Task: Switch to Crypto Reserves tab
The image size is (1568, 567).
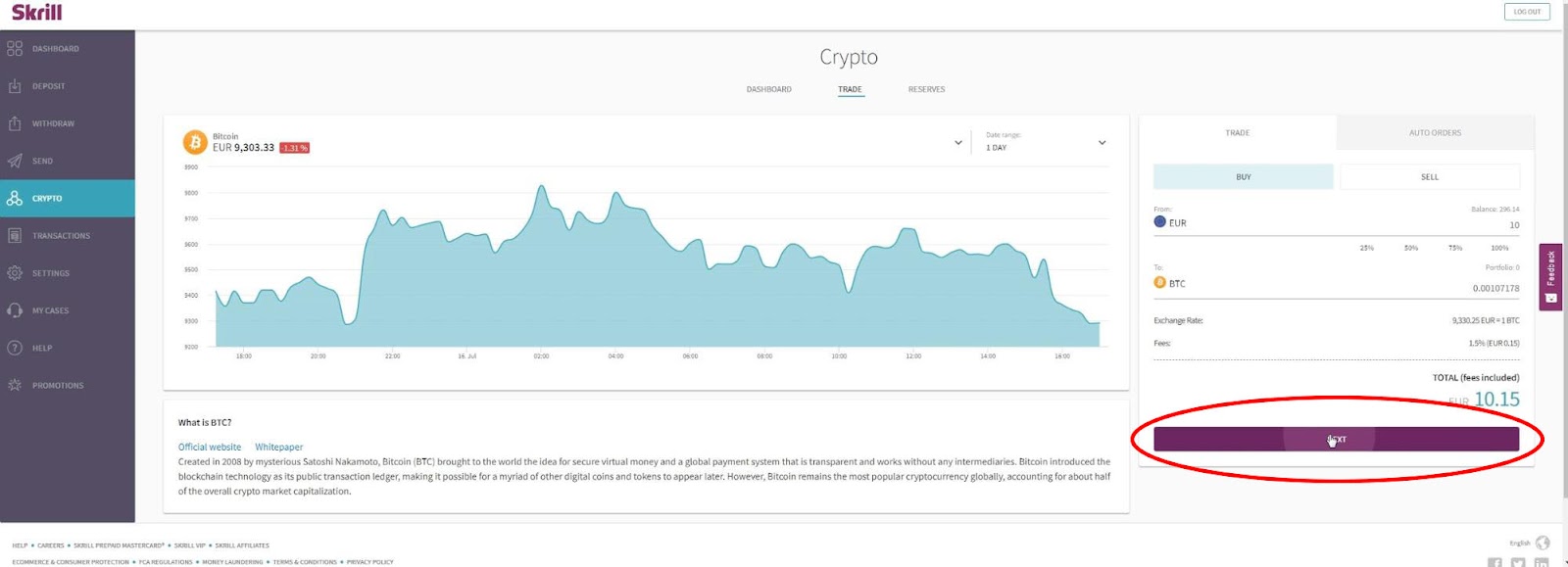Action: (926, 89)
